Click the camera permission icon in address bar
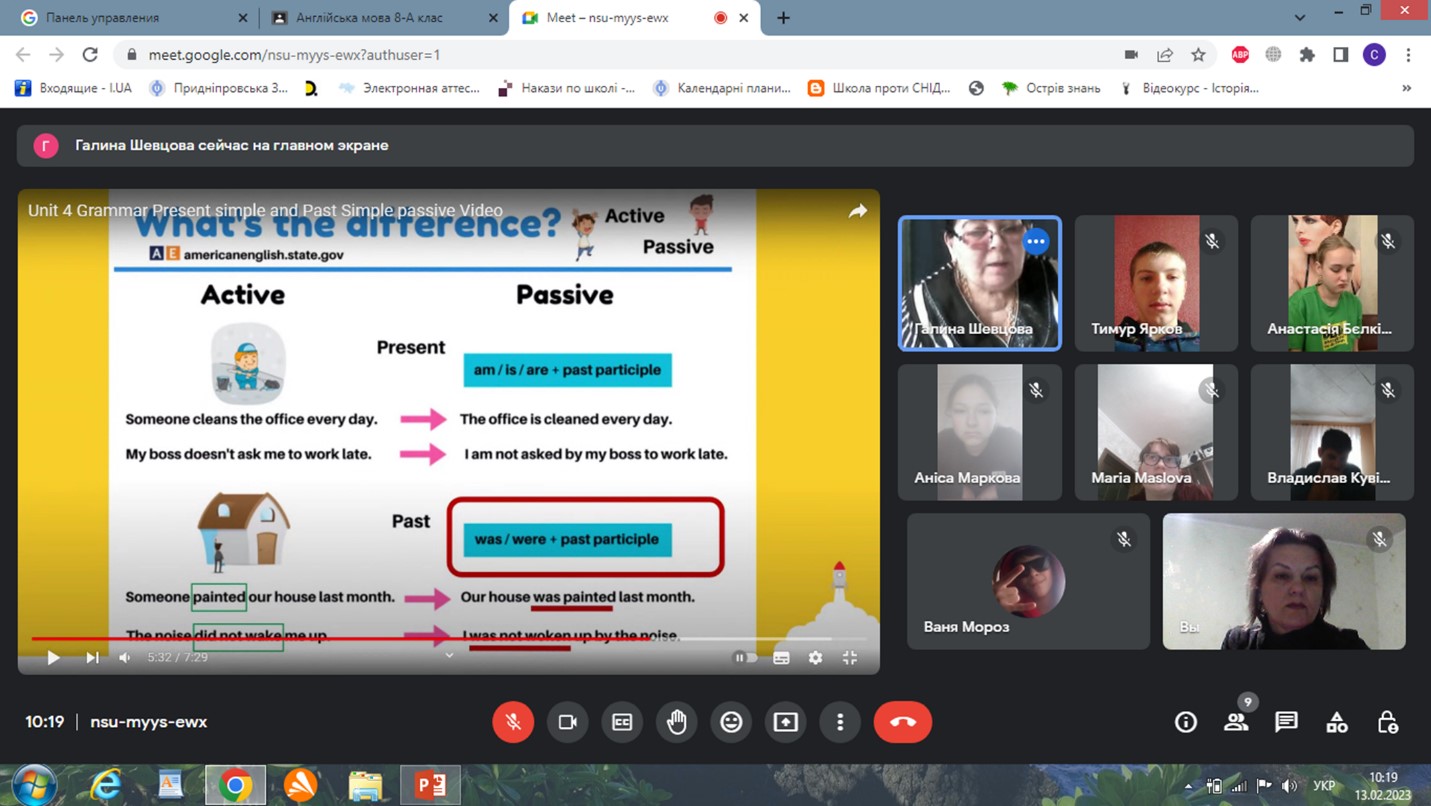 pos(1131,55)
